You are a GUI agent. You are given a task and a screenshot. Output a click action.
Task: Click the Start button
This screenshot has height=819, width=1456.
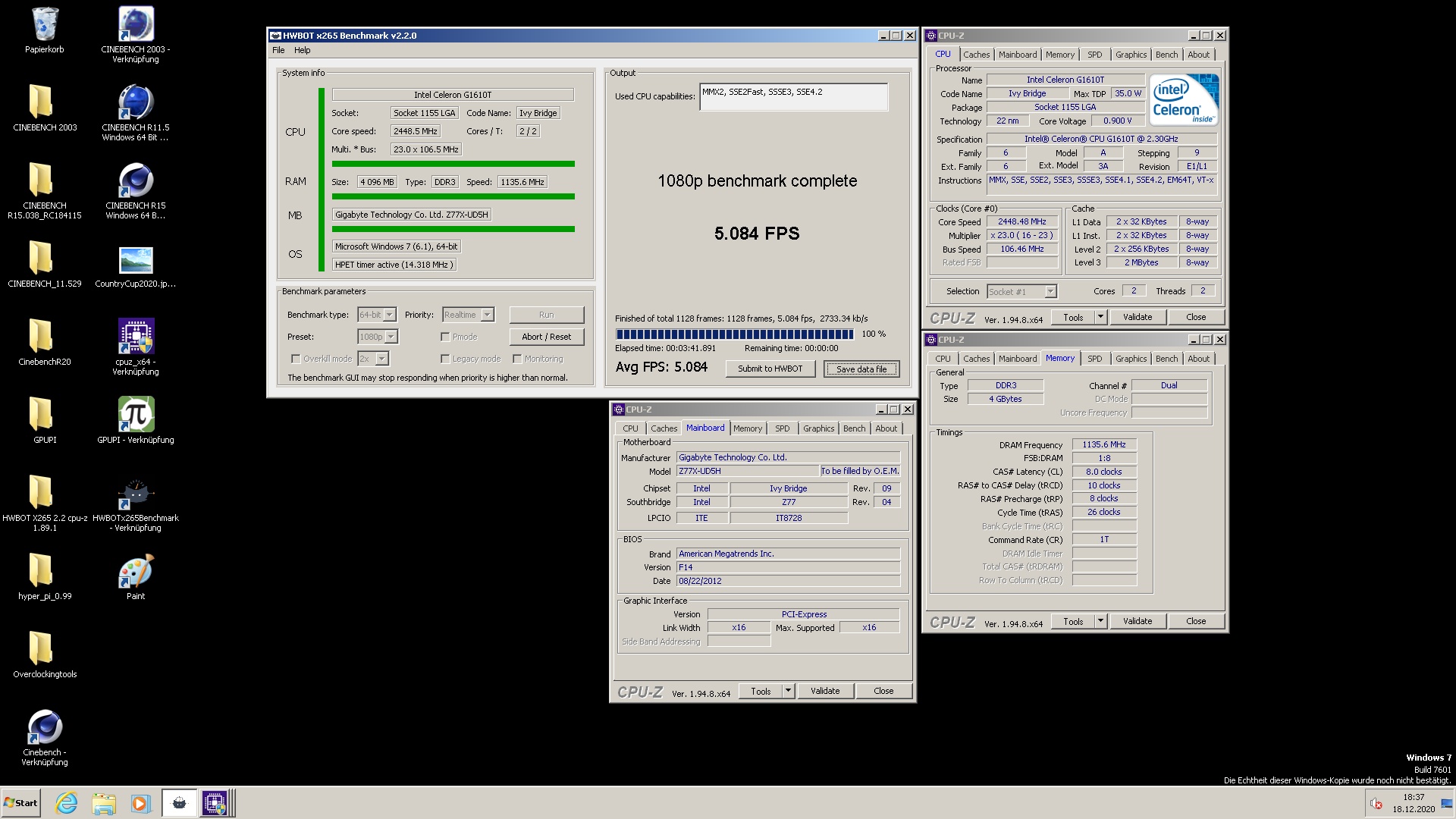(x=20, y=803)
